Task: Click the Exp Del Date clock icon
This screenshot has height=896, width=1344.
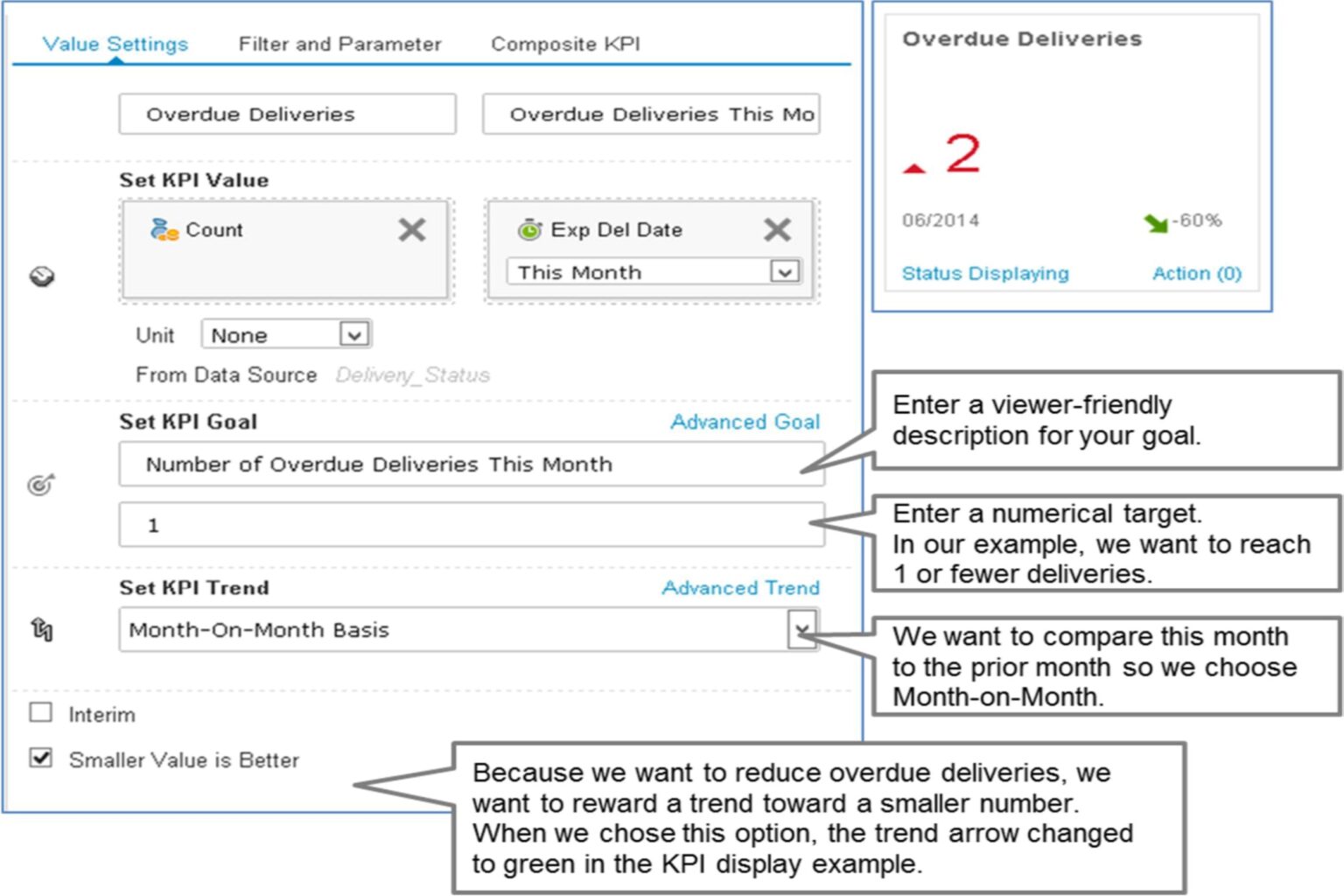Action: pyautogui.click(x=529, y=229)
